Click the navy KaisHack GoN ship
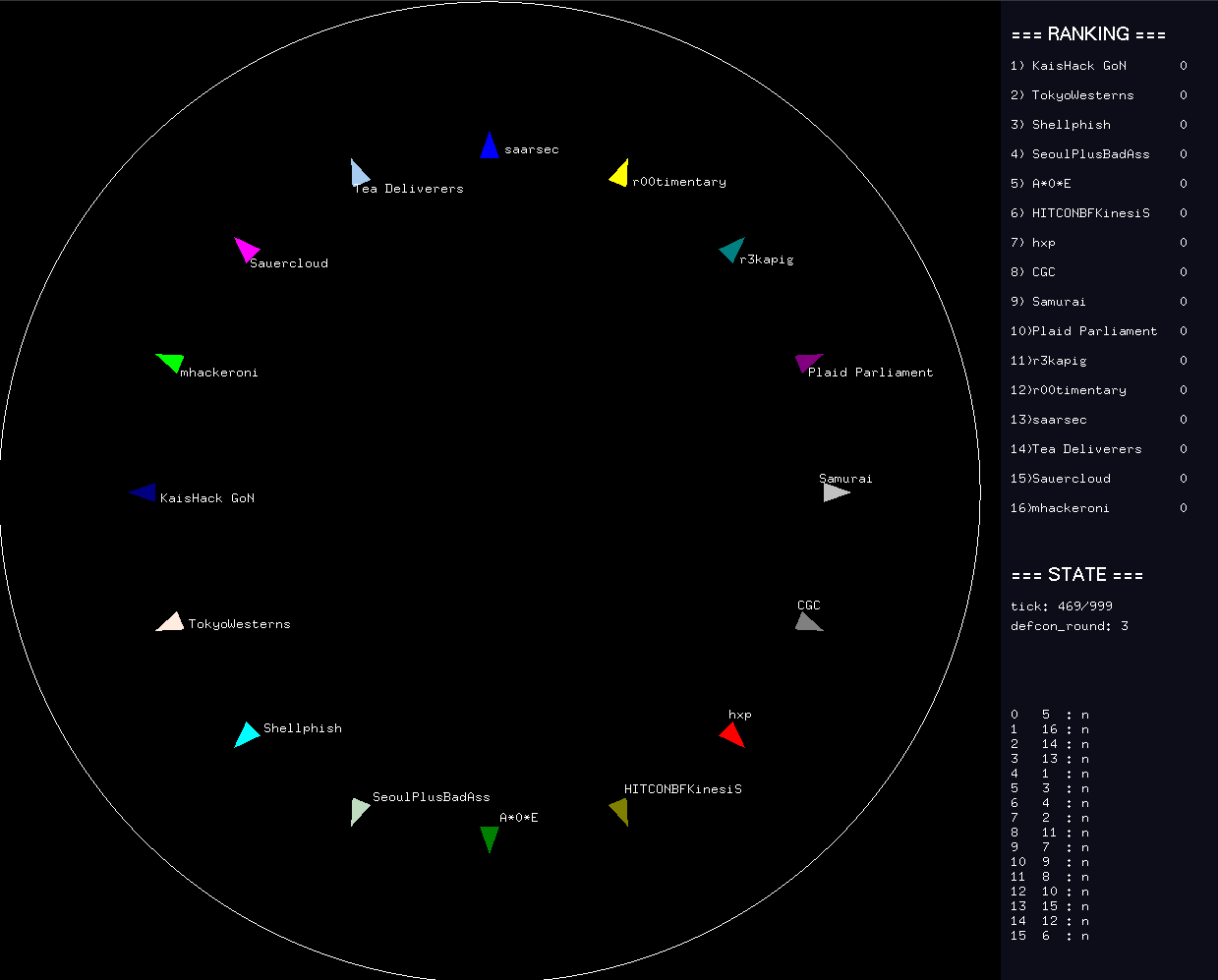Image resolution: width=1218 pixels, height=980 pixels. tap(145, 492)
